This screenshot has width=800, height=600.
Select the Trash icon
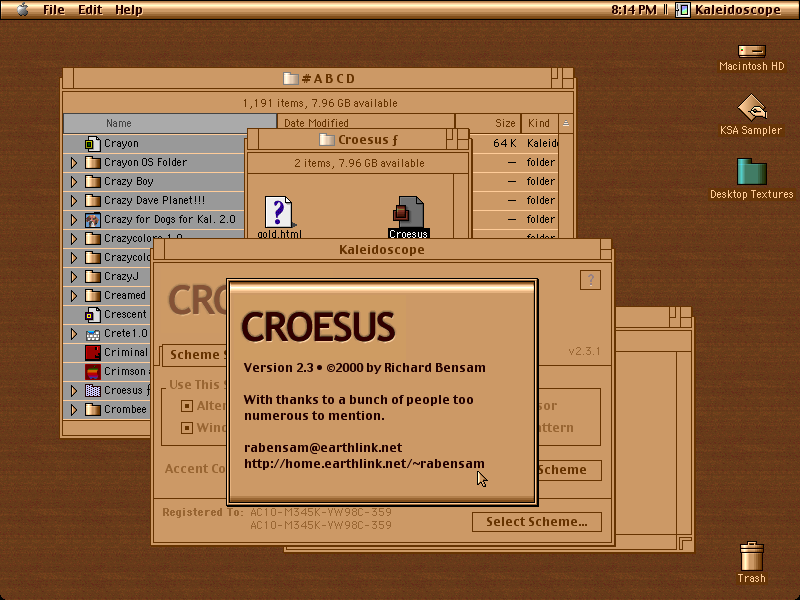(752, 556)
